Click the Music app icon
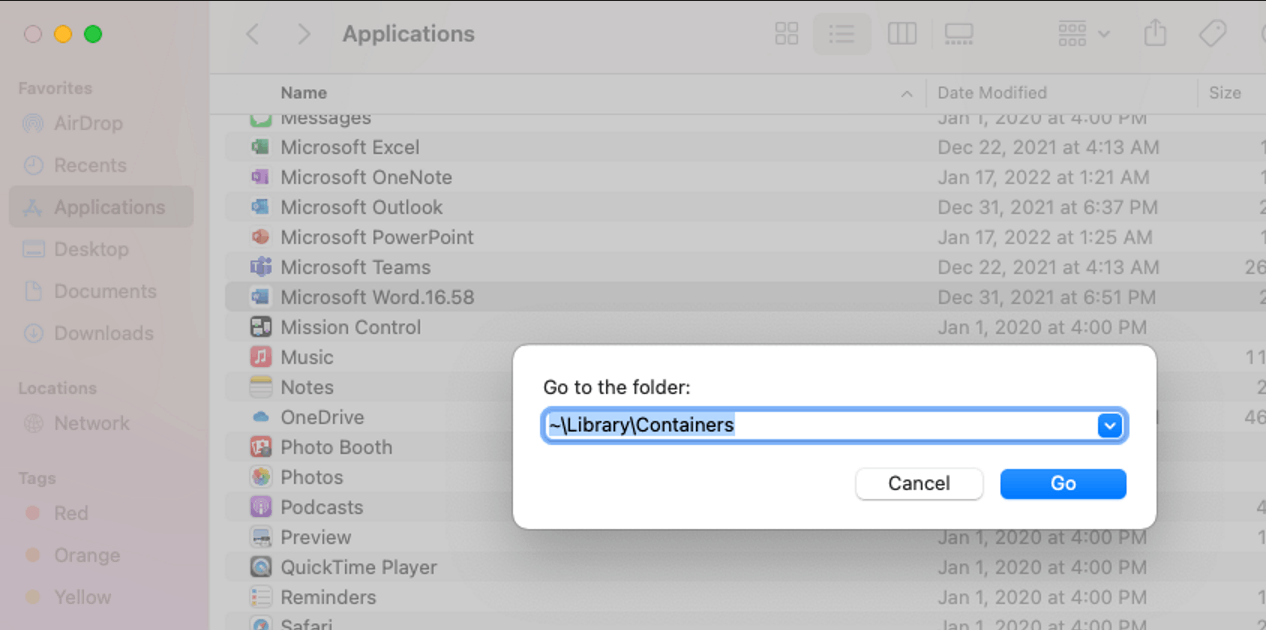The image size is (1266, 630). click(261, 357)
